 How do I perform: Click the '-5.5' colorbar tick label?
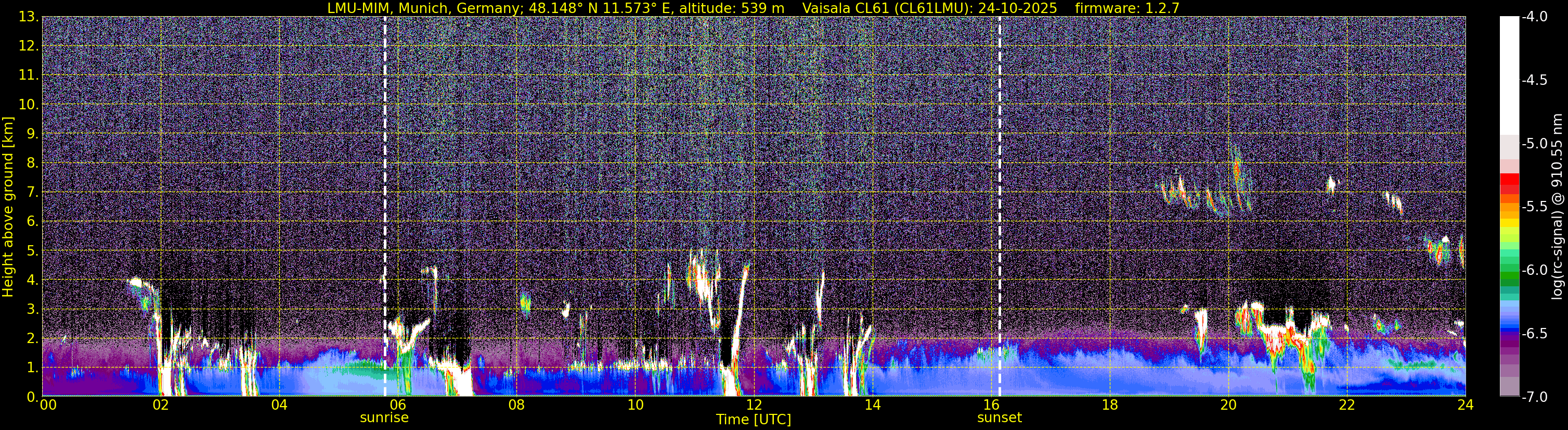click(x=1535, y=207)
